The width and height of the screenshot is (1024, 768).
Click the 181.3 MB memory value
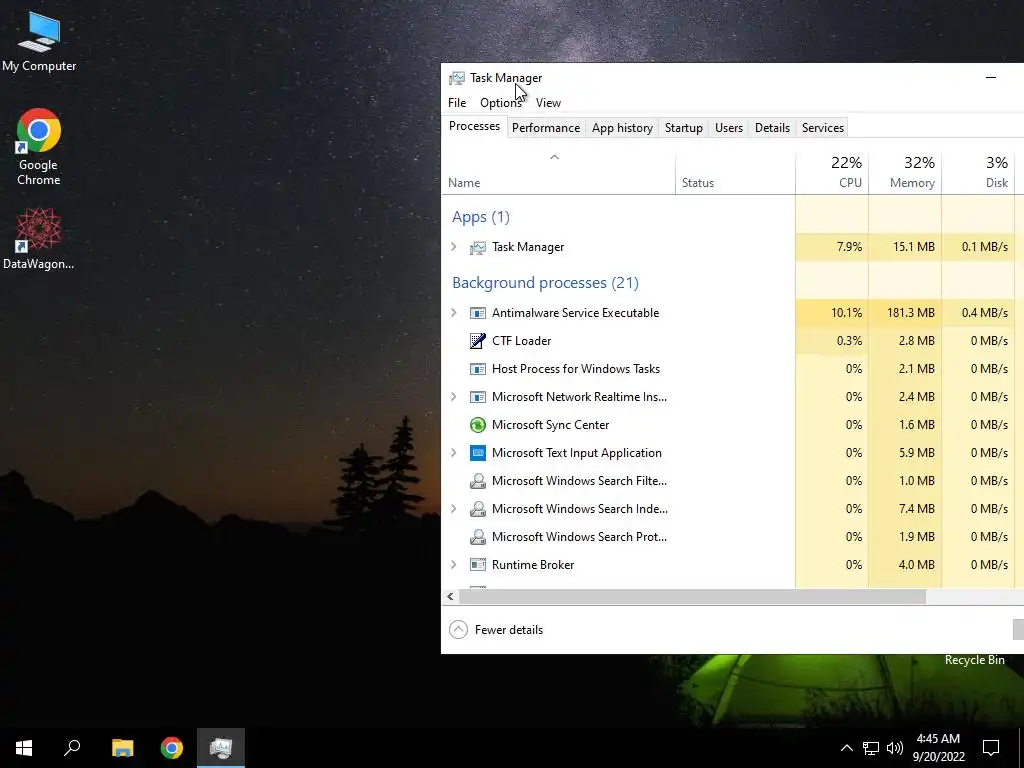point(910,313)
